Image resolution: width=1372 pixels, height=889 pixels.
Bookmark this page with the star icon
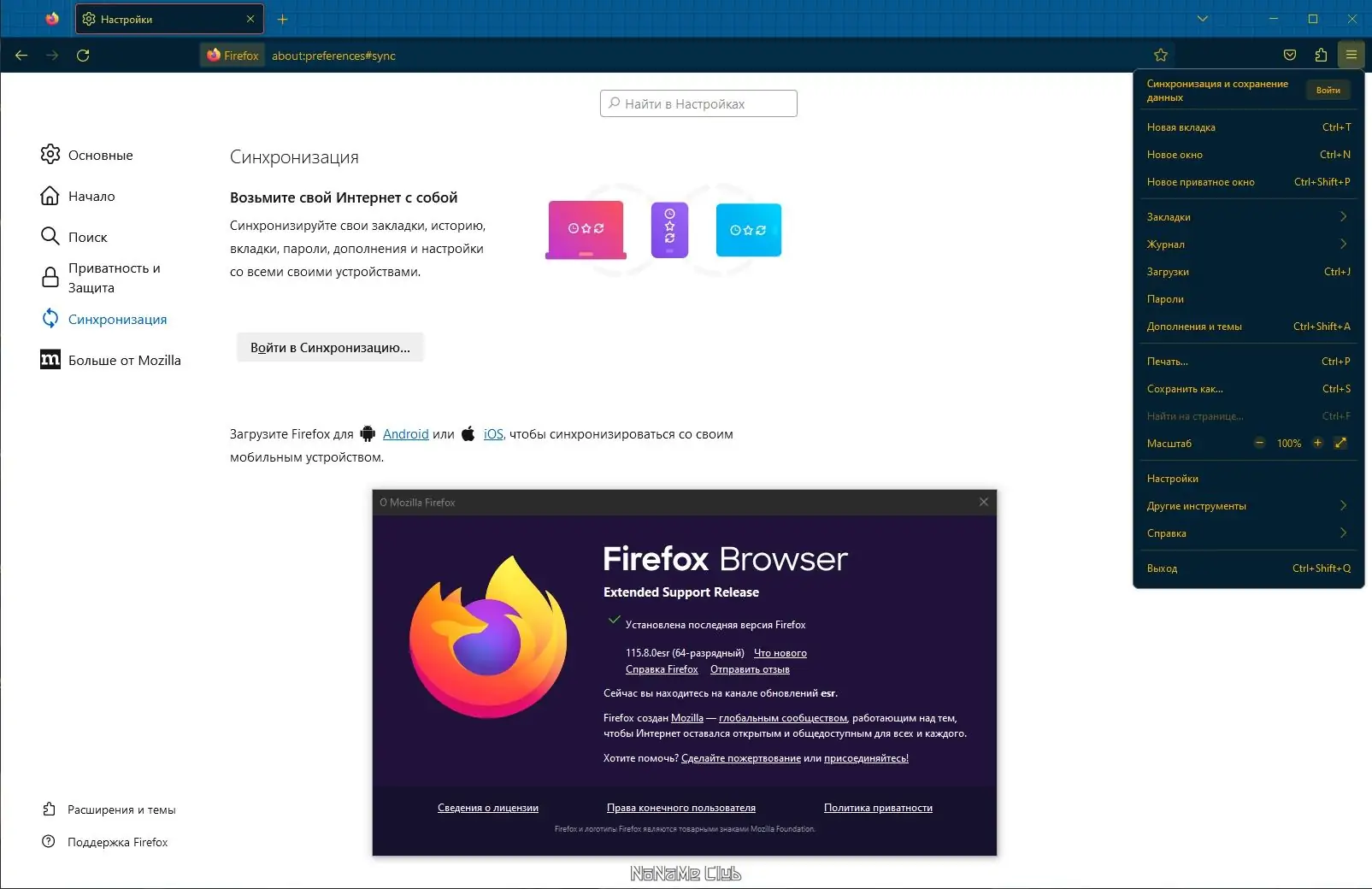tap(1161, 56)
